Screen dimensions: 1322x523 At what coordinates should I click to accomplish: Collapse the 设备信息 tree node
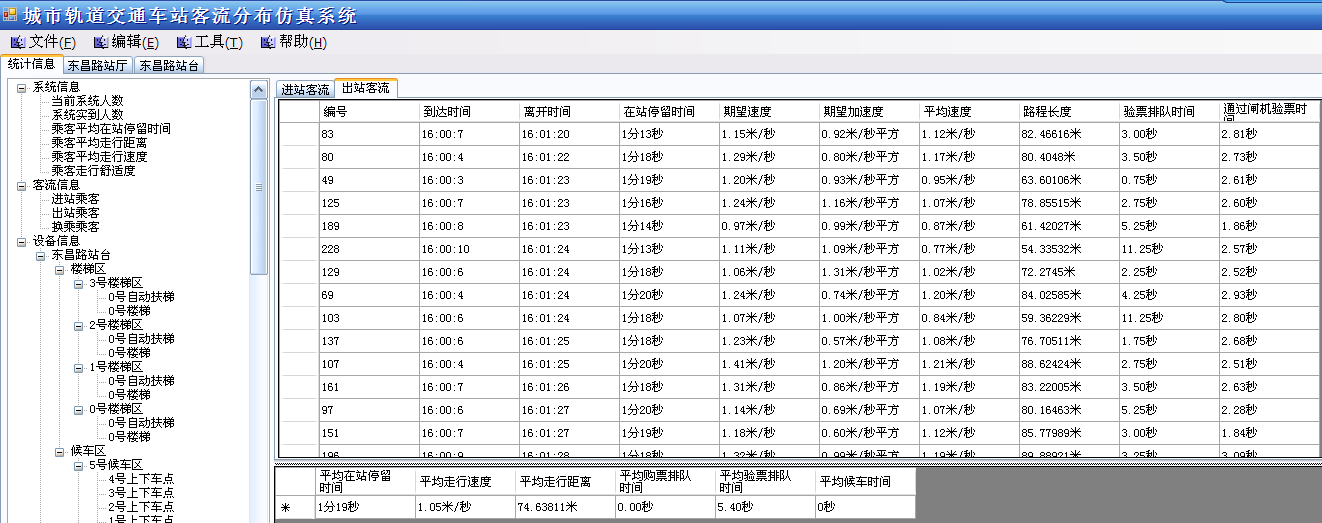22,241
